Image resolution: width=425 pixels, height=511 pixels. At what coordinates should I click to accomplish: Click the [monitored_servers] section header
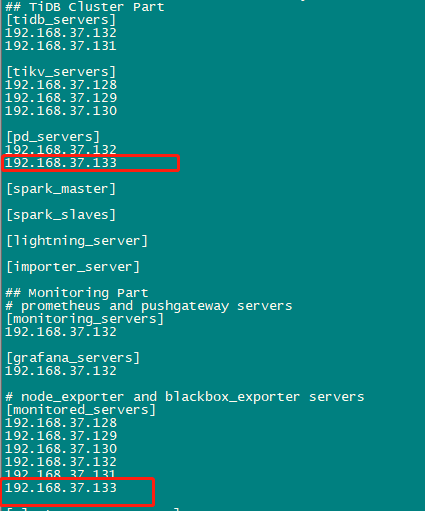81,410
